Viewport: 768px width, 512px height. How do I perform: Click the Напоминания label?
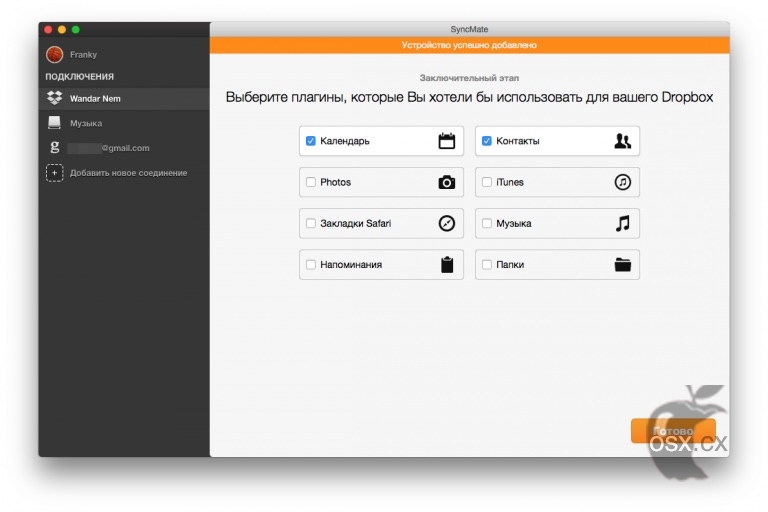(351, 265)
